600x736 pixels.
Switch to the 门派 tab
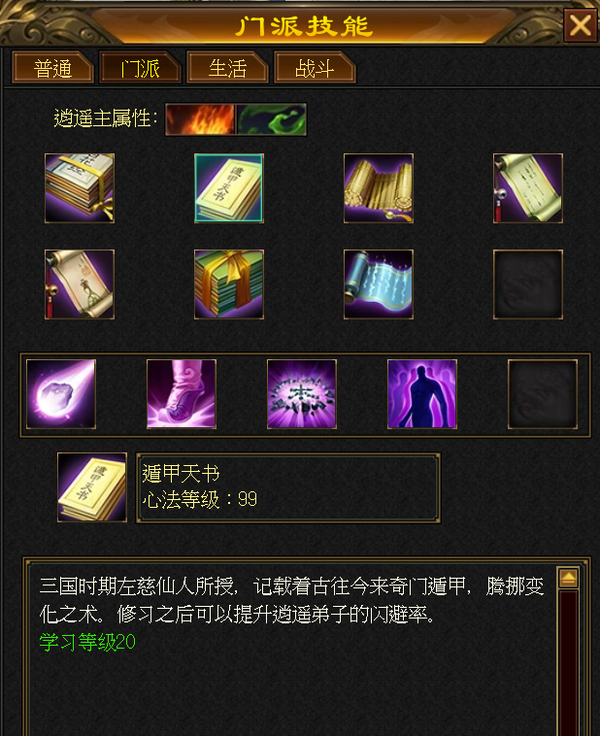click(140, 68)
